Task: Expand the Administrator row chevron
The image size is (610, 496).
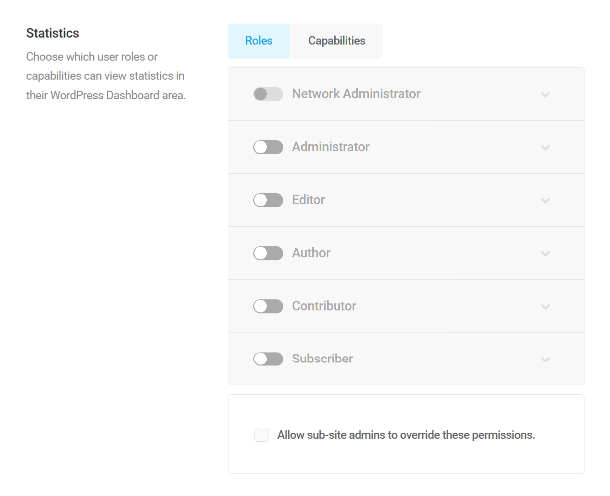Action: pos(545,147)
